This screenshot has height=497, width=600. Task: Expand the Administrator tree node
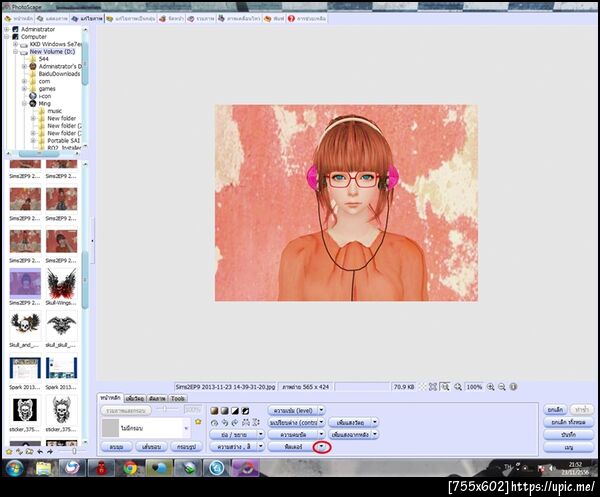(7, 29)
